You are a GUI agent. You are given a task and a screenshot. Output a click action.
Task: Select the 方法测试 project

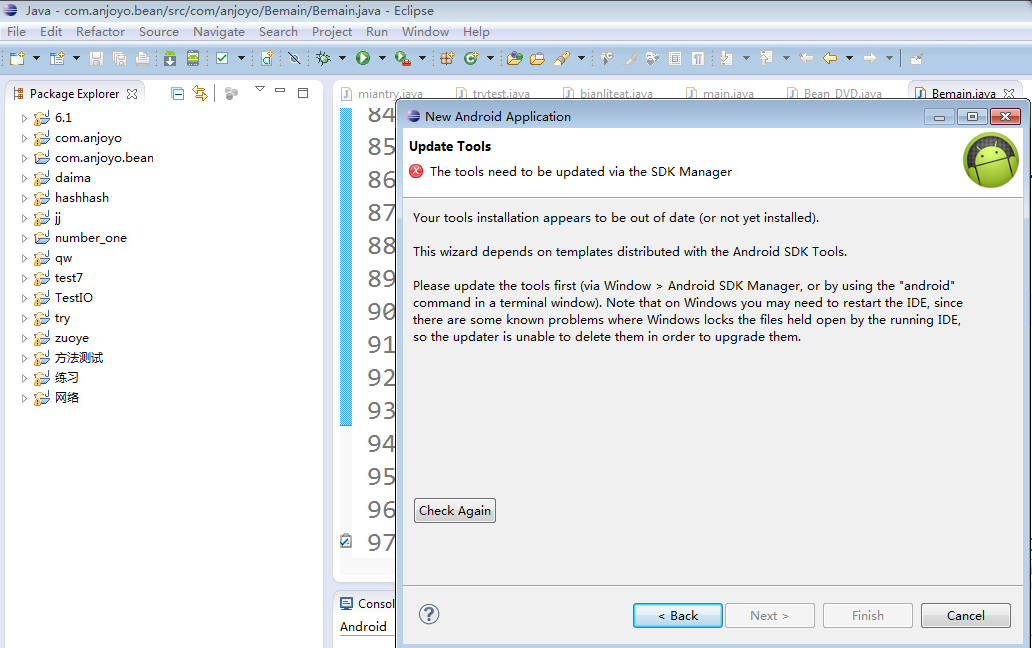[x=79, y=358]
